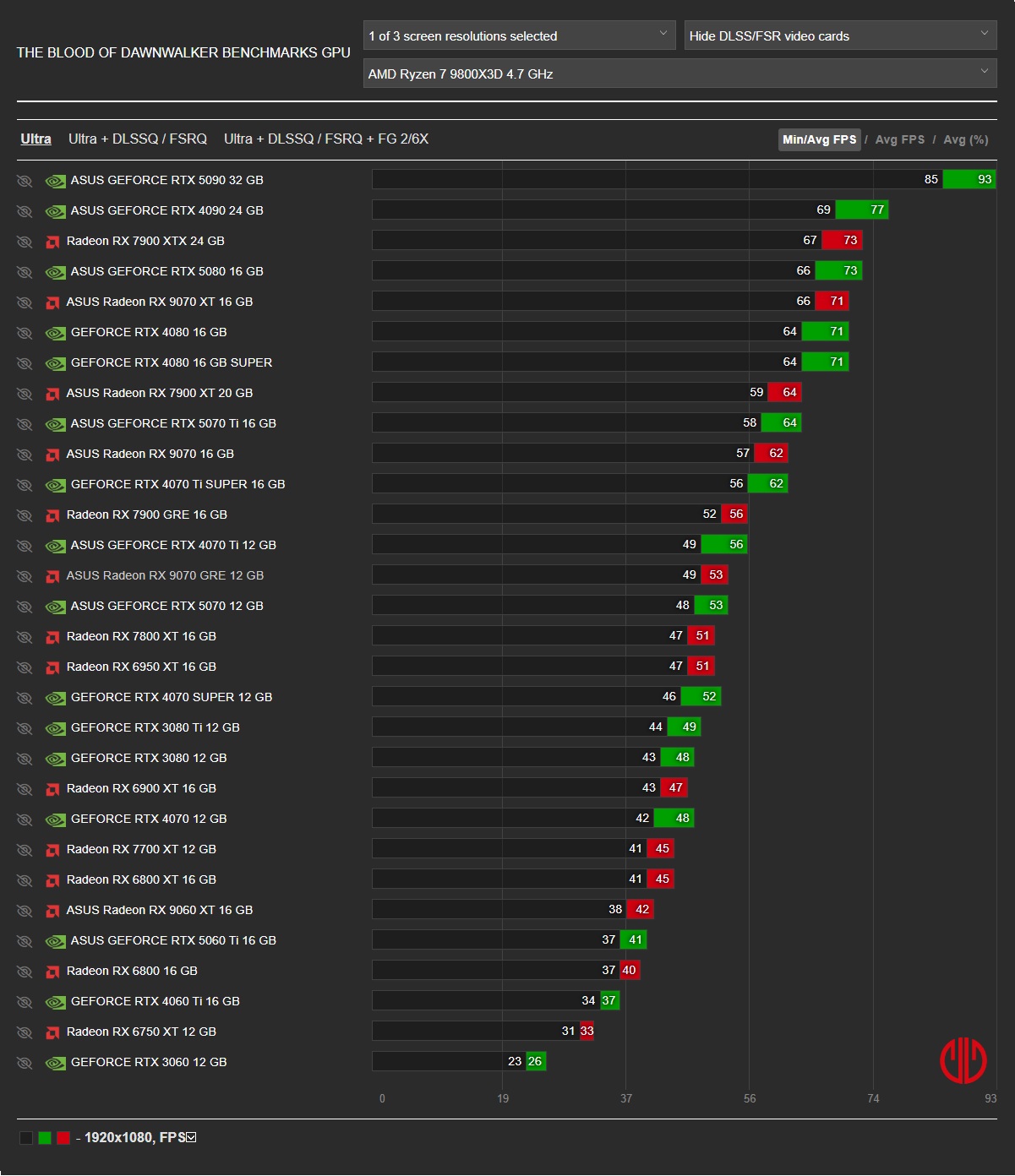Hide GEFORCE RTX 4060 Ti 16 GB row
Screen dimensions: 1015x1176
[x=25, y=1002]
